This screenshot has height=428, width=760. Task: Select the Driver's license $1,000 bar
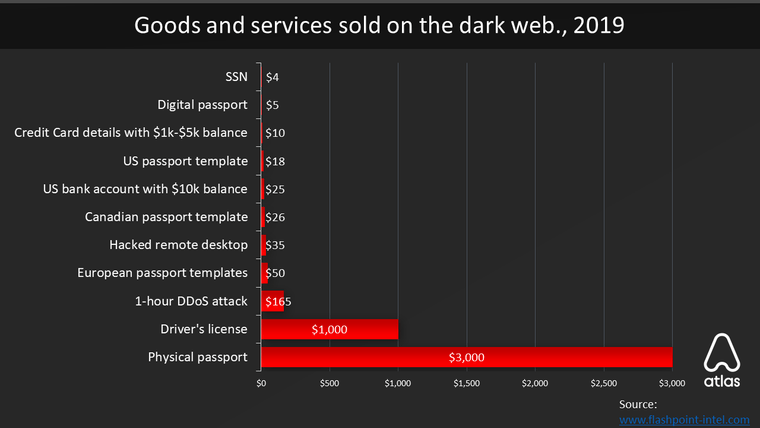click(x=330, y=329)
